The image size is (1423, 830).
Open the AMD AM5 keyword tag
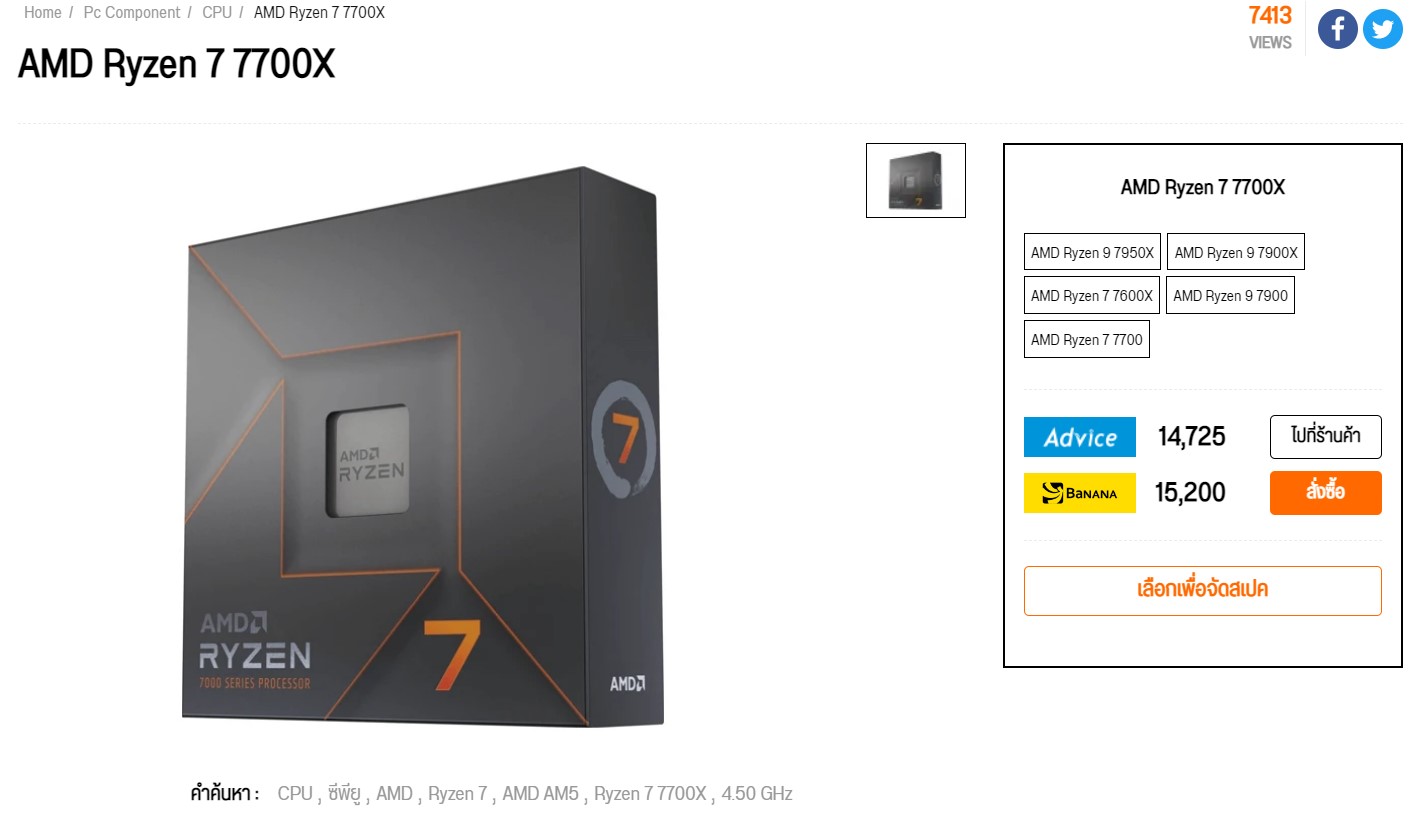(540, 794)
